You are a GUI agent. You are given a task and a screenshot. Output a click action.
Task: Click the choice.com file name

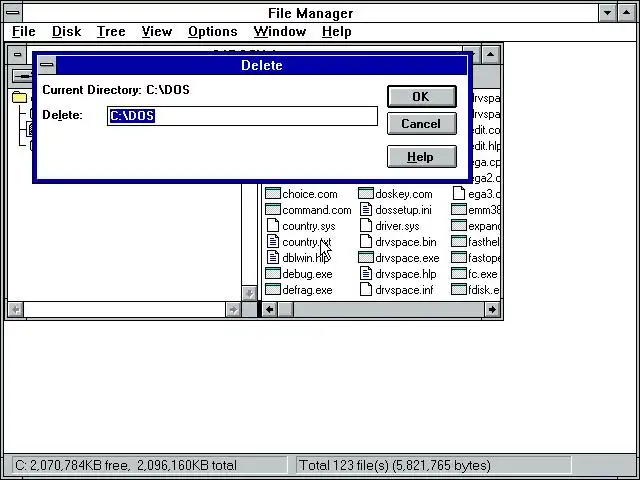(x=310, y=194)
